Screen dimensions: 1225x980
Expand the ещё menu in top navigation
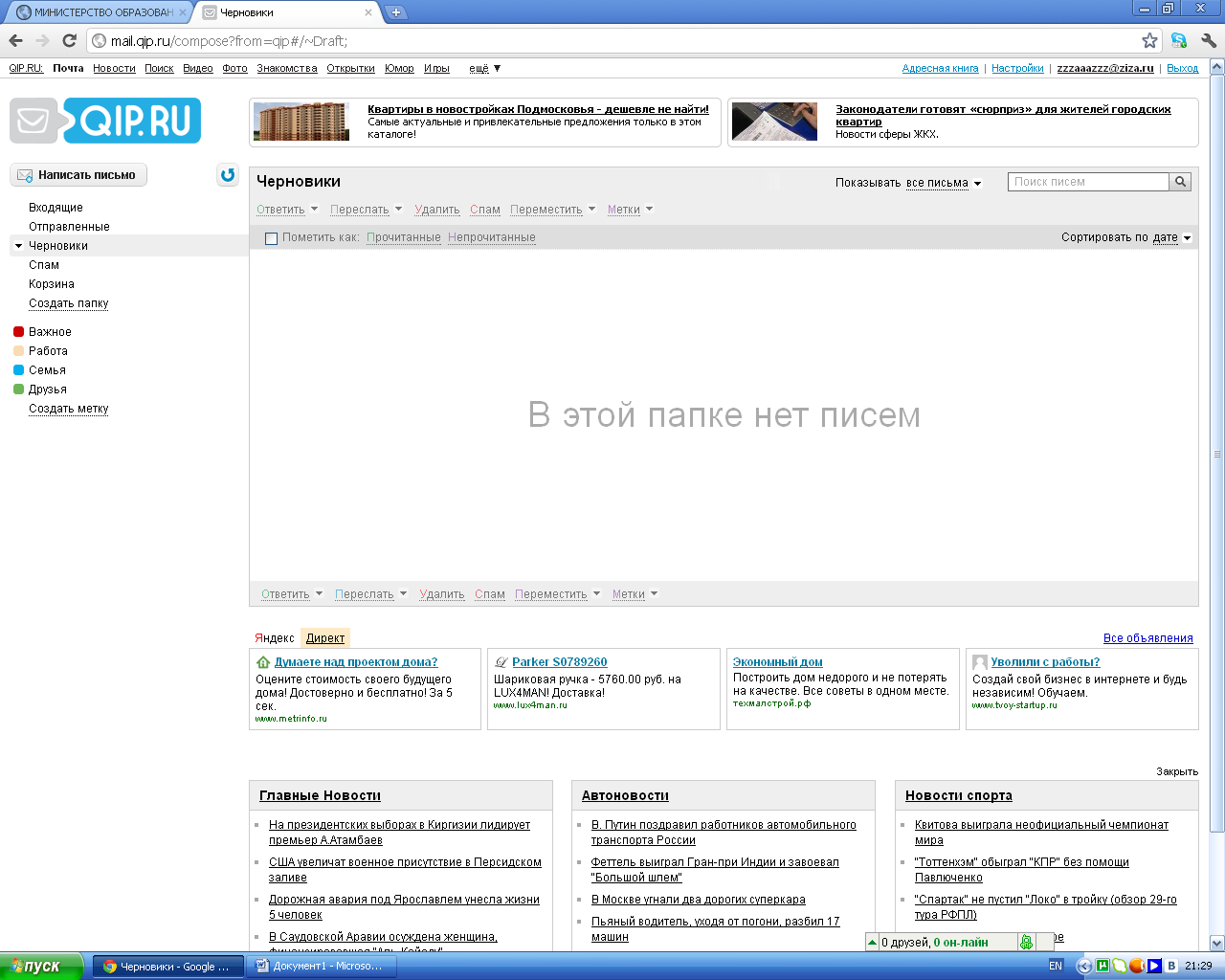pyautogui.click(x=485, y=68)
